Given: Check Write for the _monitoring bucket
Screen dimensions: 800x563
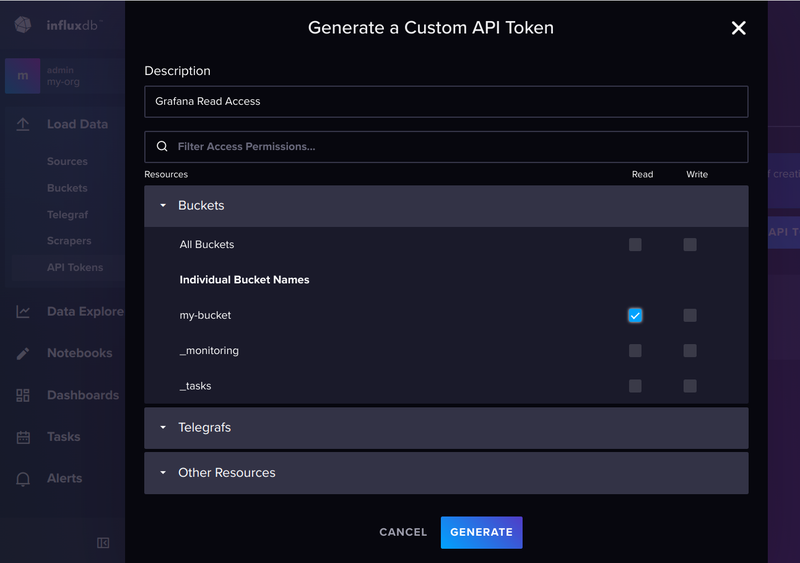Looking at the screenshot, I should click(690, 351).
